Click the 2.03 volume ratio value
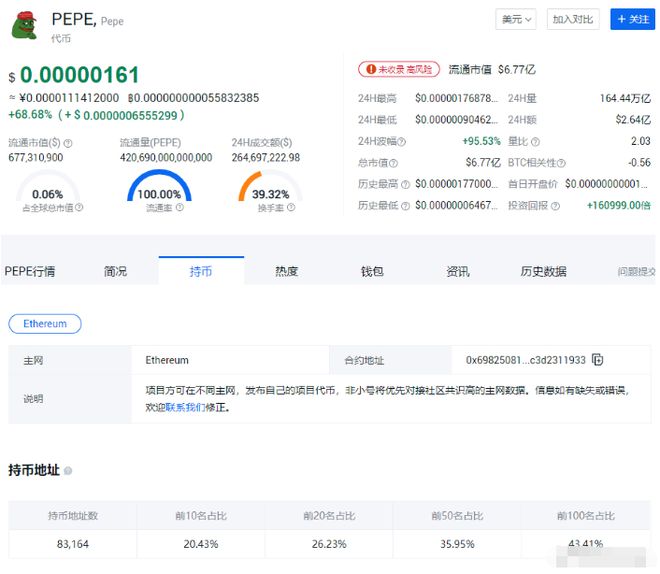Viewport: 660px width, 574px height. pyautogui.click(x=641, y=141)
